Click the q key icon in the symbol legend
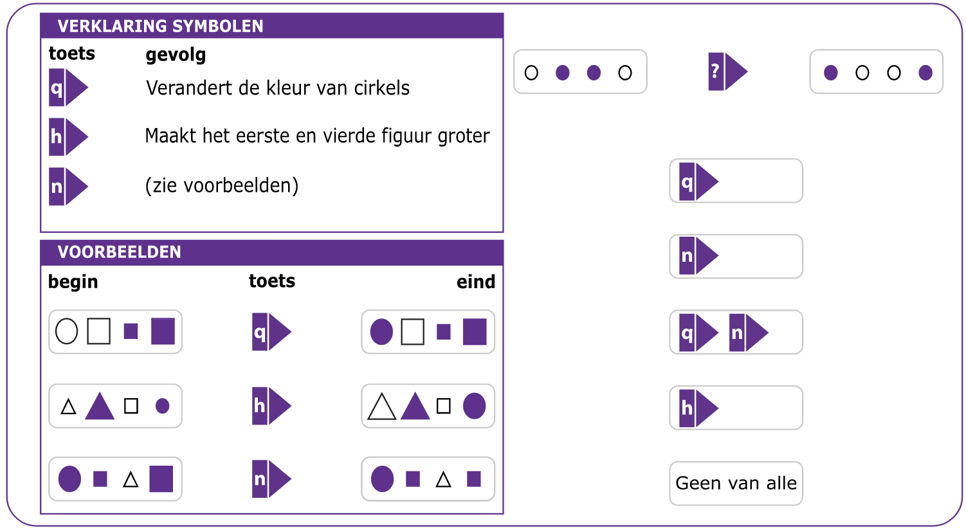The image size is (966, 530). coord(68,88)
